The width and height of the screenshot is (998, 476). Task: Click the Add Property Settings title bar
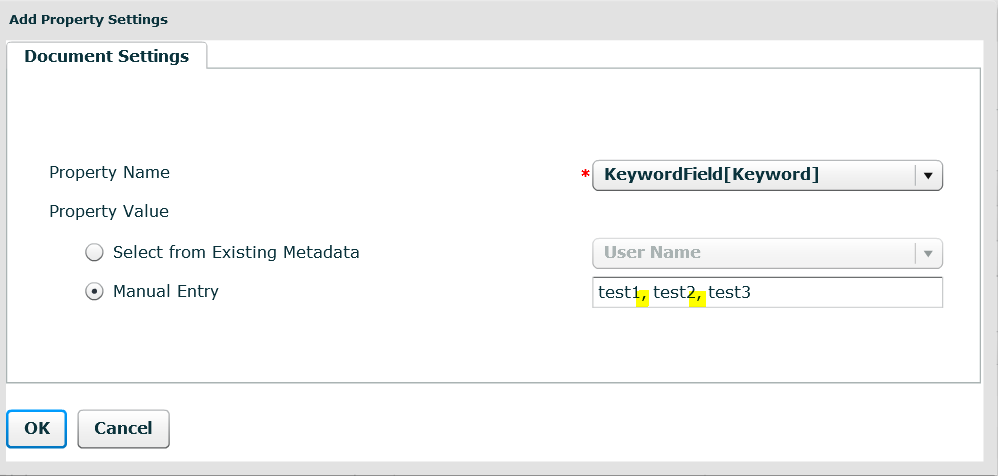pyautogui.click(x=88, y=19)
